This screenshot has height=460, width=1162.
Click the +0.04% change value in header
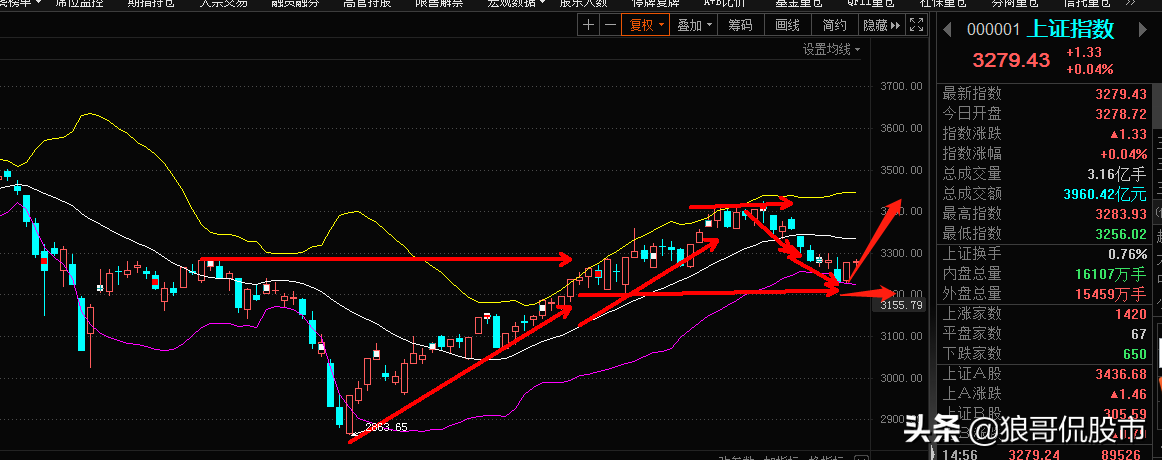pyautogui.click(x=1089, y=70)
